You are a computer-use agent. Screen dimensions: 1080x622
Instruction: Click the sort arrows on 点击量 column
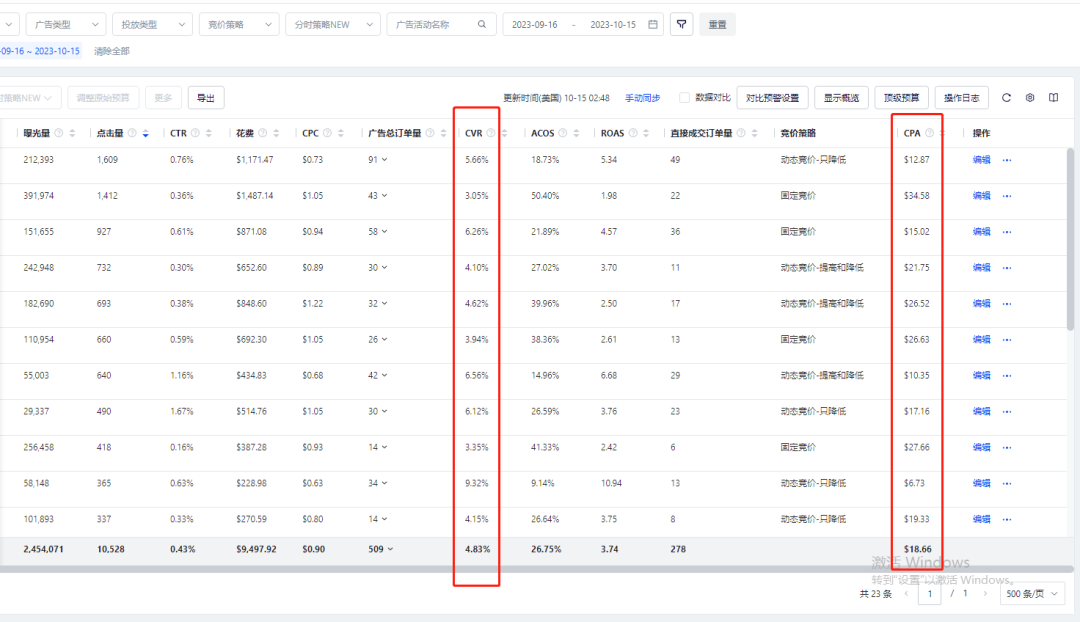coord(146,133)
